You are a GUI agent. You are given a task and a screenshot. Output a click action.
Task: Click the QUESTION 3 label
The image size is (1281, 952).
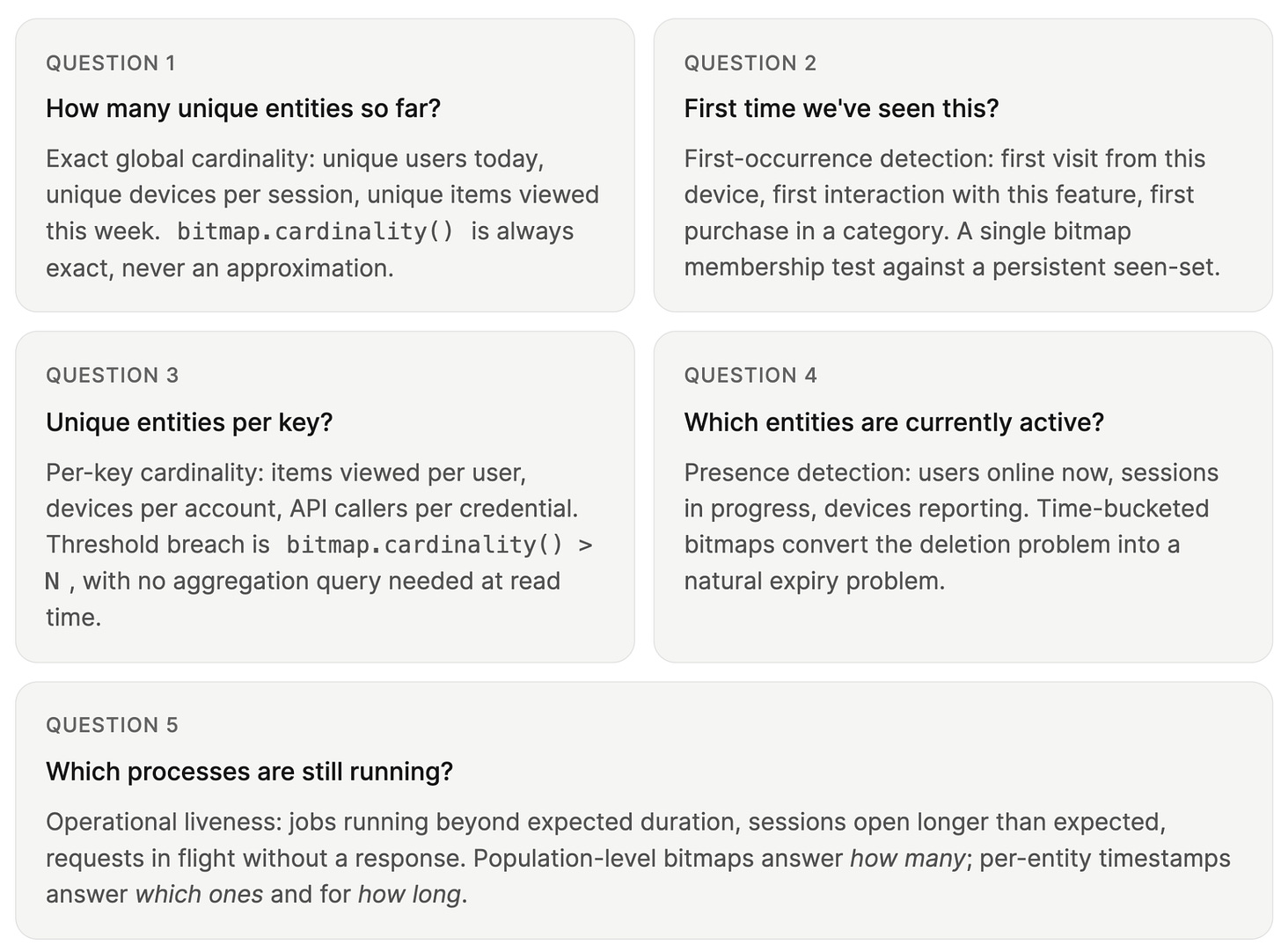point(112,376)
